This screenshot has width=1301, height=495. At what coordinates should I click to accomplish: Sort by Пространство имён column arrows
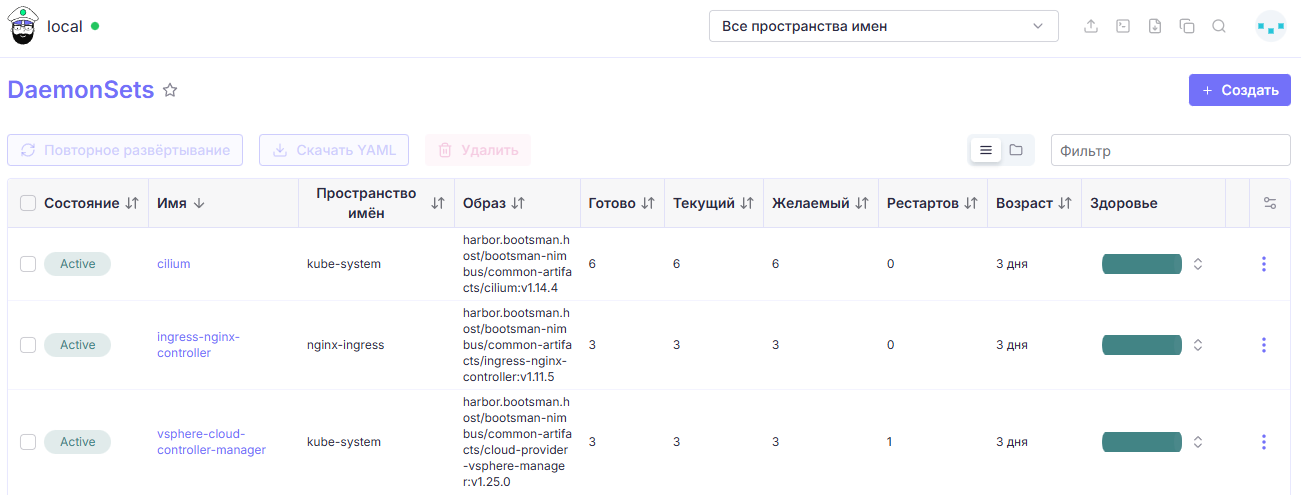(438, 203)
